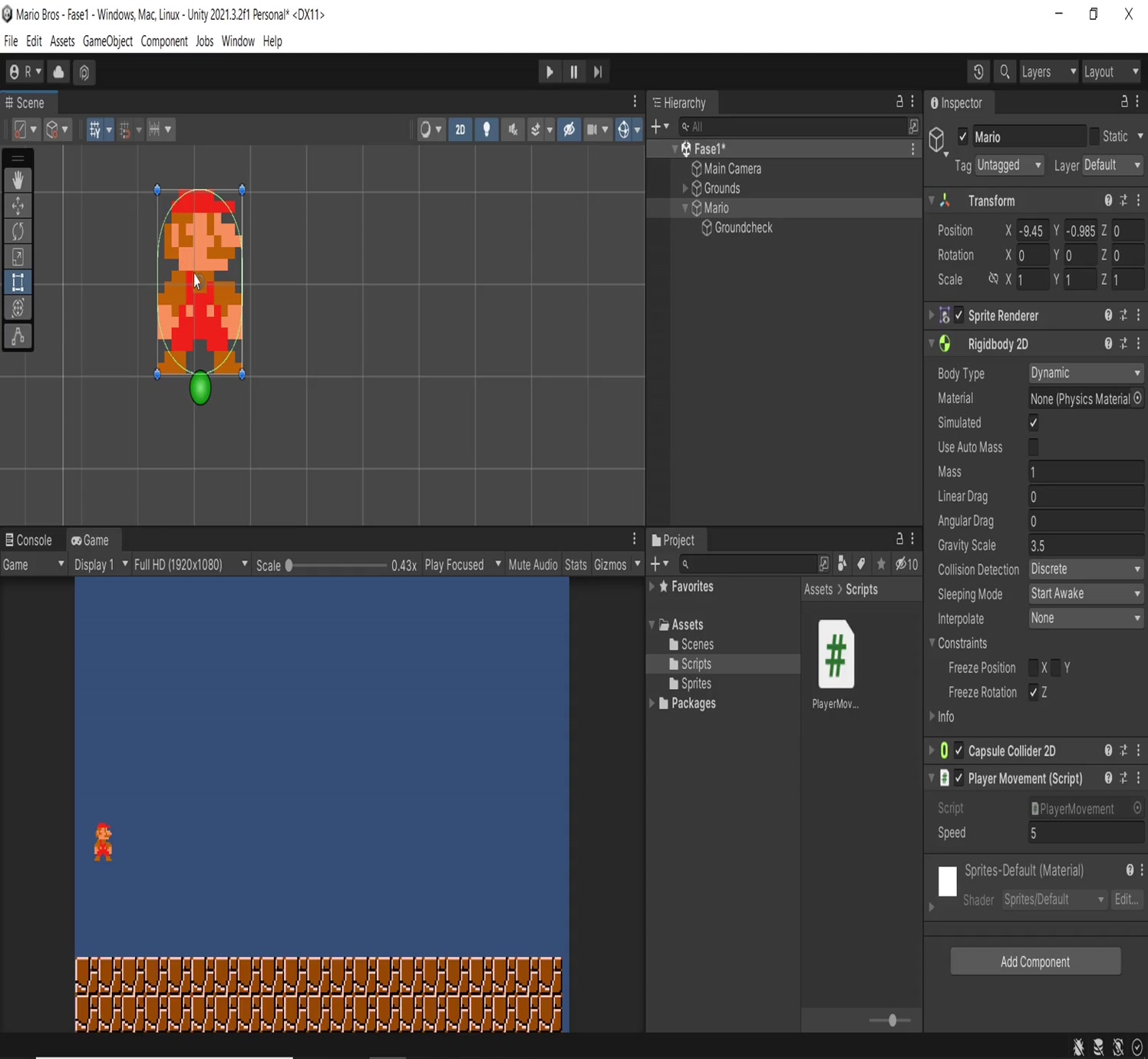Lock the Inspector panel
The width and height of the screenshot is (1148, 1059).
[x=1124, y=102]
